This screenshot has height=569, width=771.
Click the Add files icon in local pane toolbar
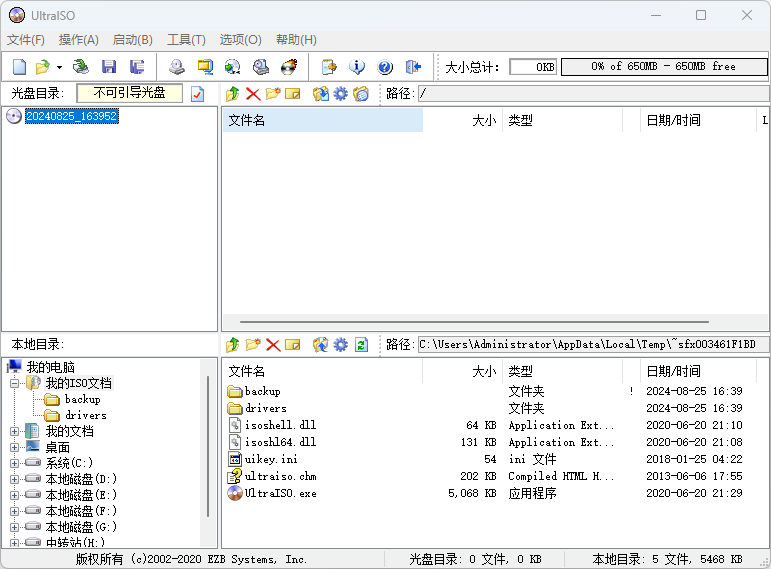coord(321,345)
